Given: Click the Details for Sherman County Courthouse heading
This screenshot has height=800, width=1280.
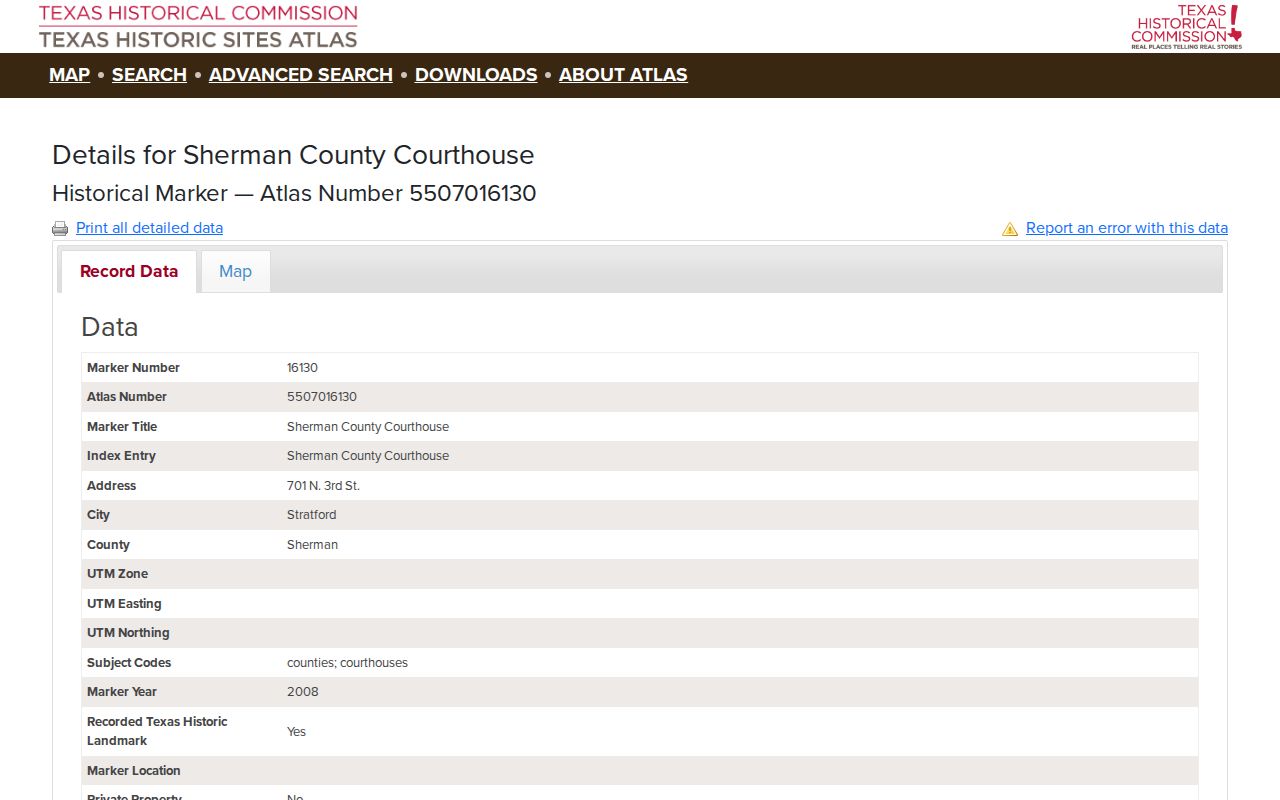Looking at the screenshot, I should click(293, 155).
